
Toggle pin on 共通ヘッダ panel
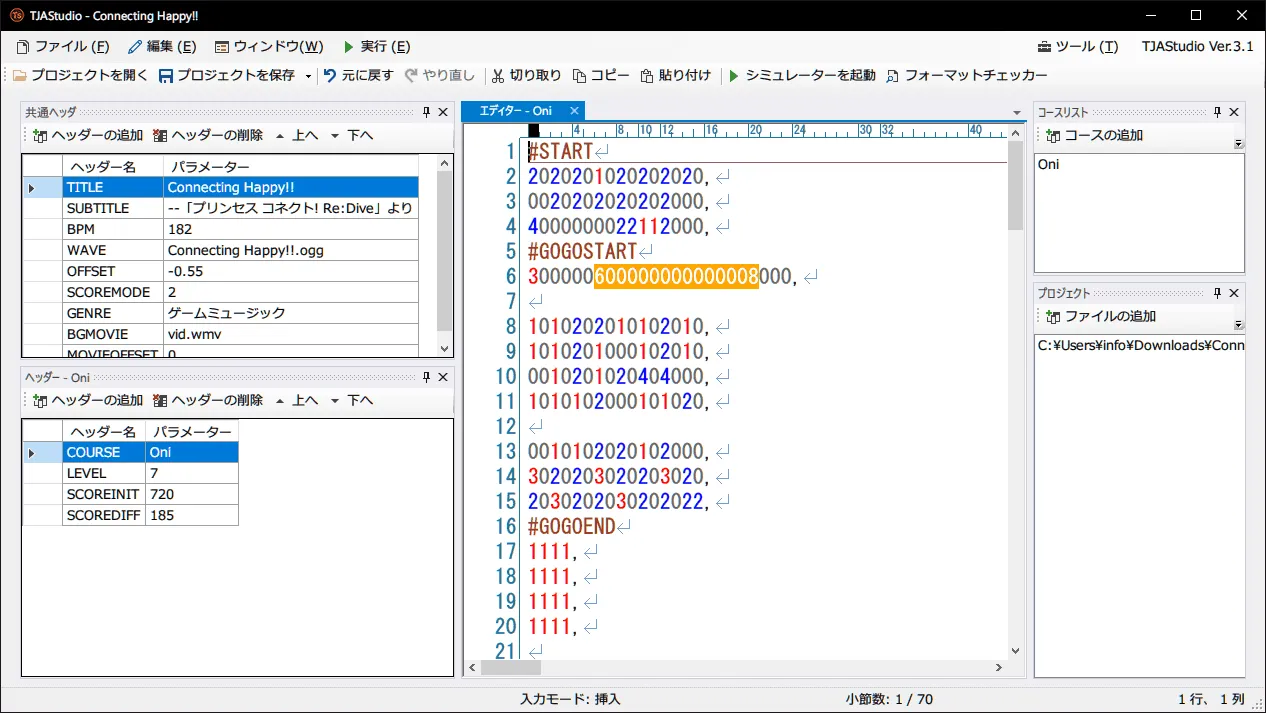click(x=427, y=112)
